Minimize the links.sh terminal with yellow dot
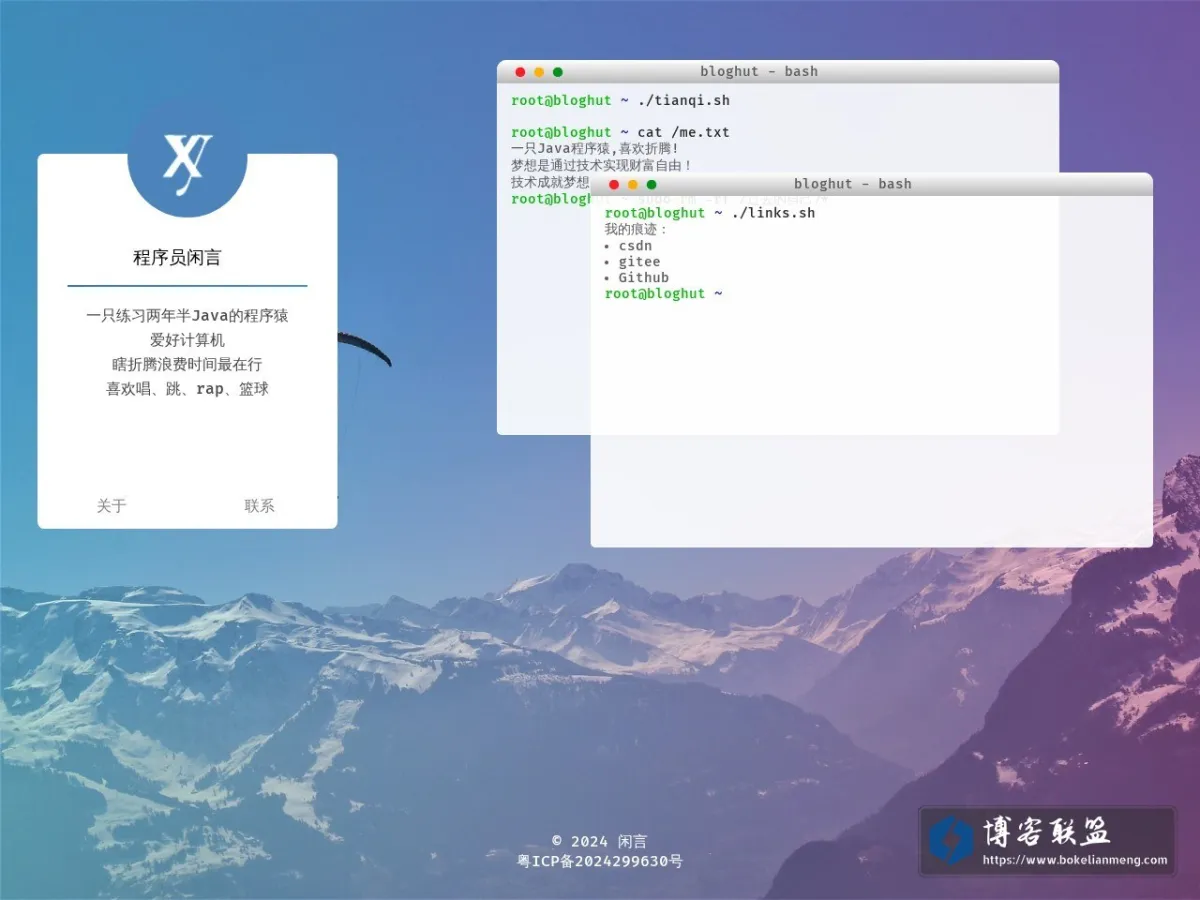 coord(633,184)
